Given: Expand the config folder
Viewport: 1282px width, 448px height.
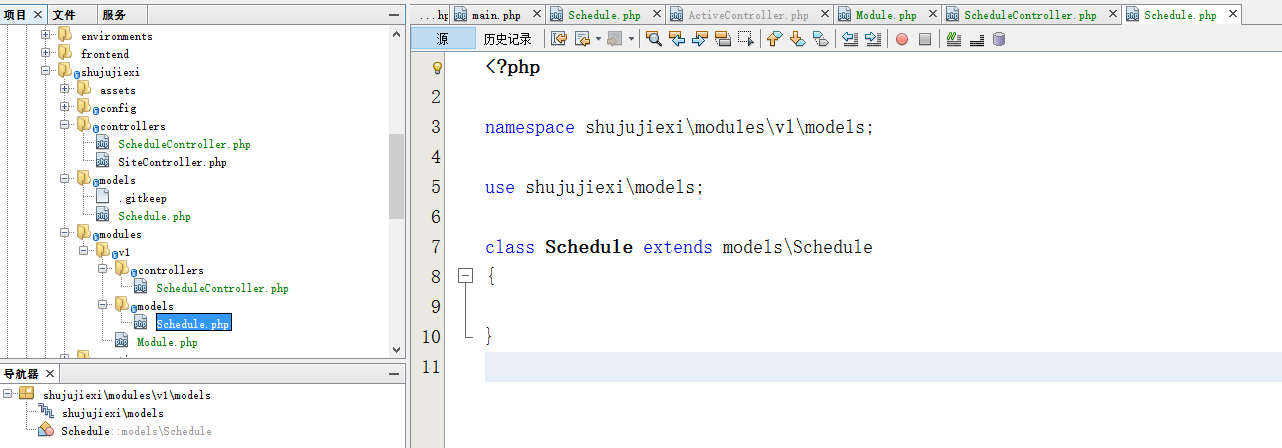Looking at the screenshot, I should click(64, 107).
